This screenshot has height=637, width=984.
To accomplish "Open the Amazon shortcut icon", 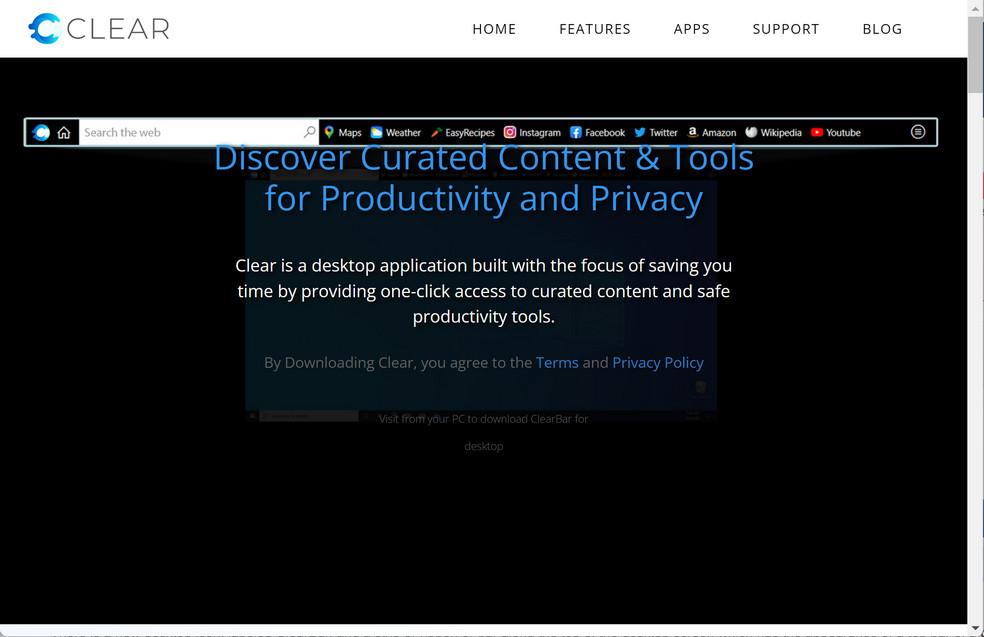I will (693, 132).
